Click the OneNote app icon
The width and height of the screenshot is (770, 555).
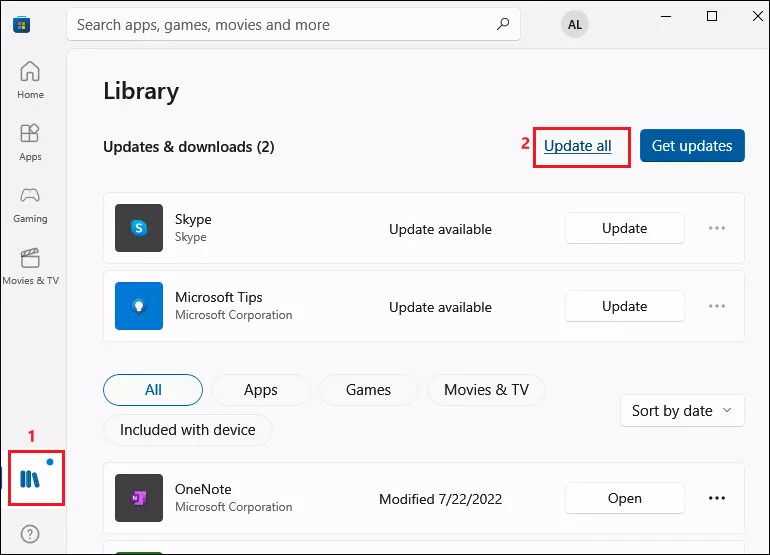click(x=139, y=498)
